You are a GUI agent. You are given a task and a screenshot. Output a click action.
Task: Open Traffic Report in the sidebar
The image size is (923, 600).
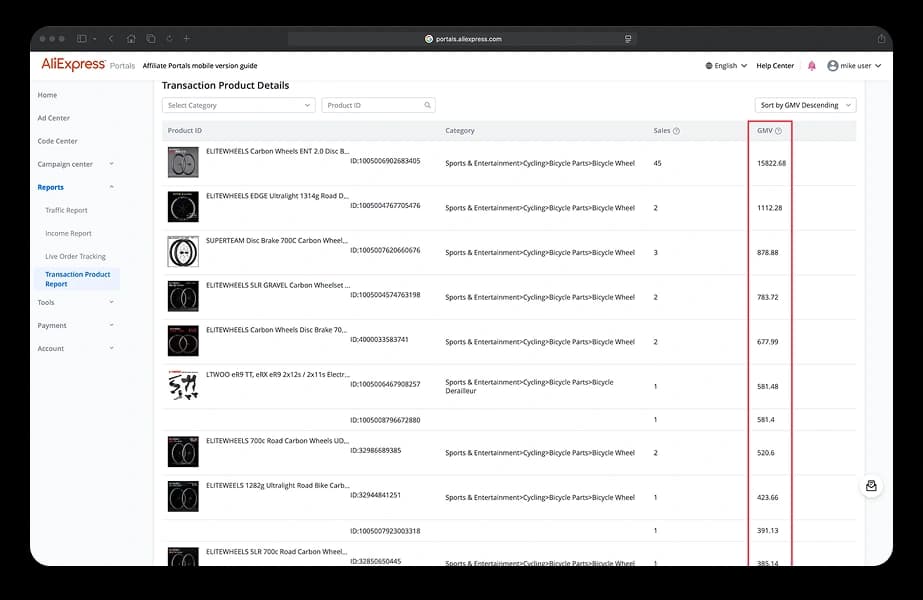(66, 210)
